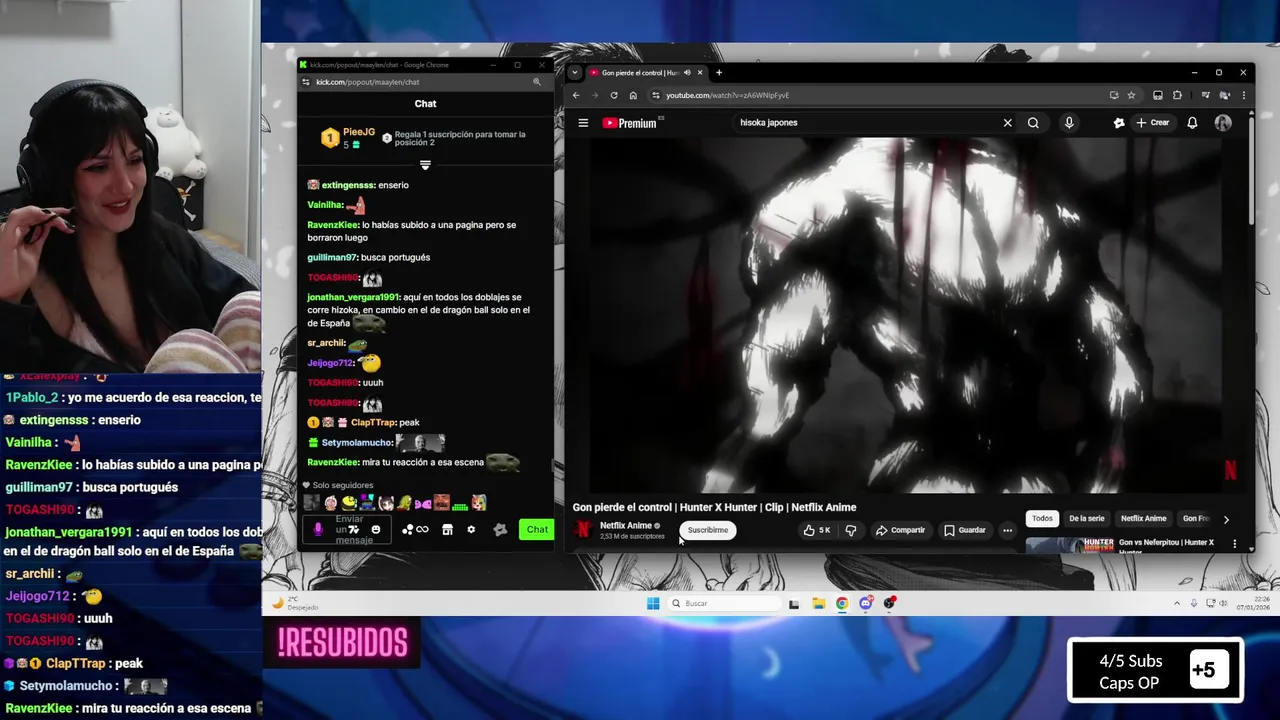
Task: Select the 'De la serie' filter chip
Action: 1087,519
